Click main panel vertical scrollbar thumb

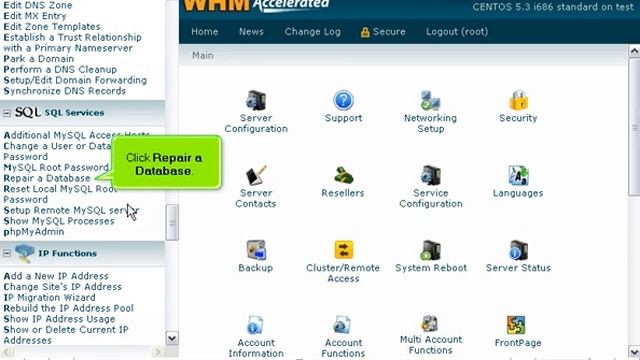click(634, 127)
